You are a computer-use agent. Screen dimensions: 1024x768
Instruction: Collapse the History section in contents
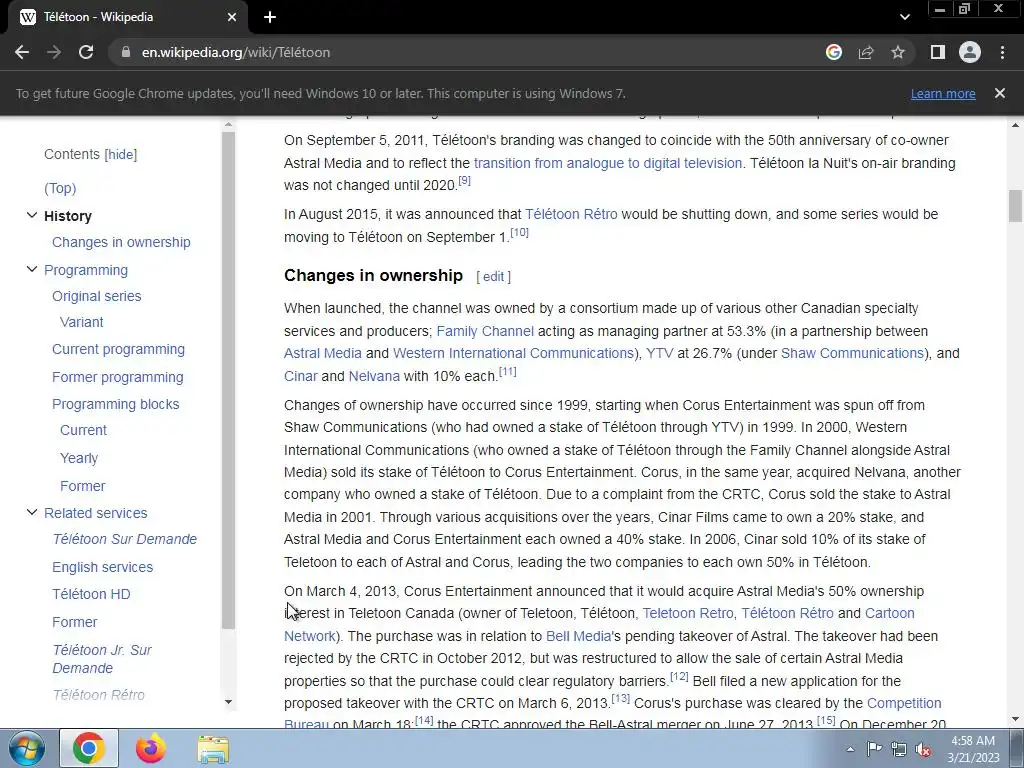(x=31, y=215)
